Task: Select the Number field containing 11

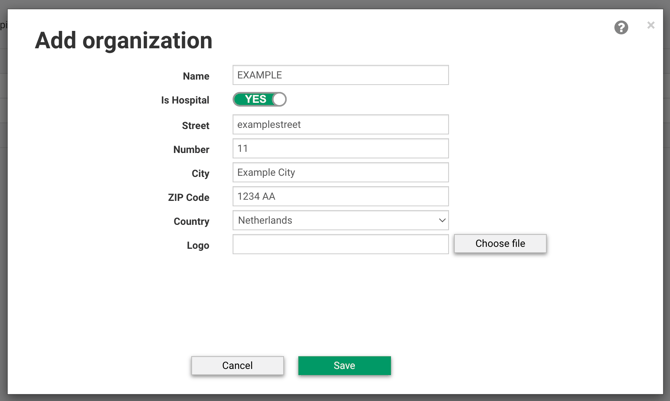Action: [x=340, y=149]
